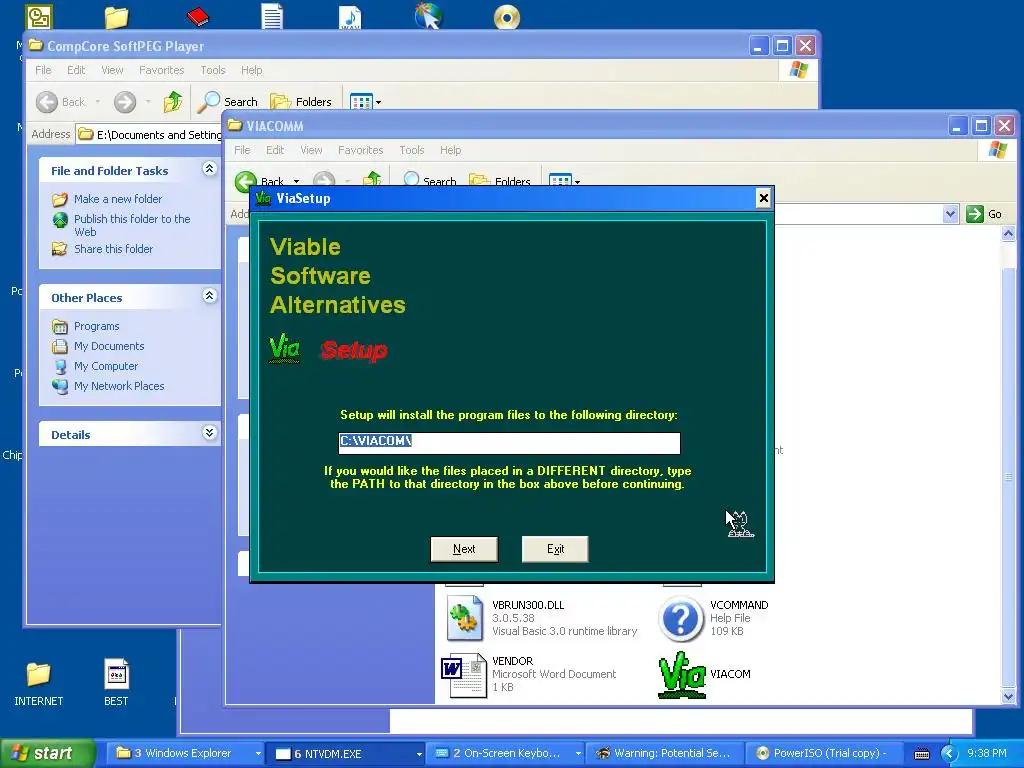
Task: Click the Exit button in ViaSetup
Action: [x=555, y=549]
